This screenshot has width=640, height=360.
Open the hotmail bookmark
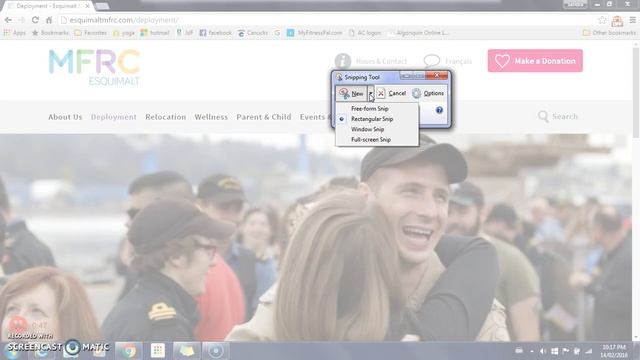point(155,33)
